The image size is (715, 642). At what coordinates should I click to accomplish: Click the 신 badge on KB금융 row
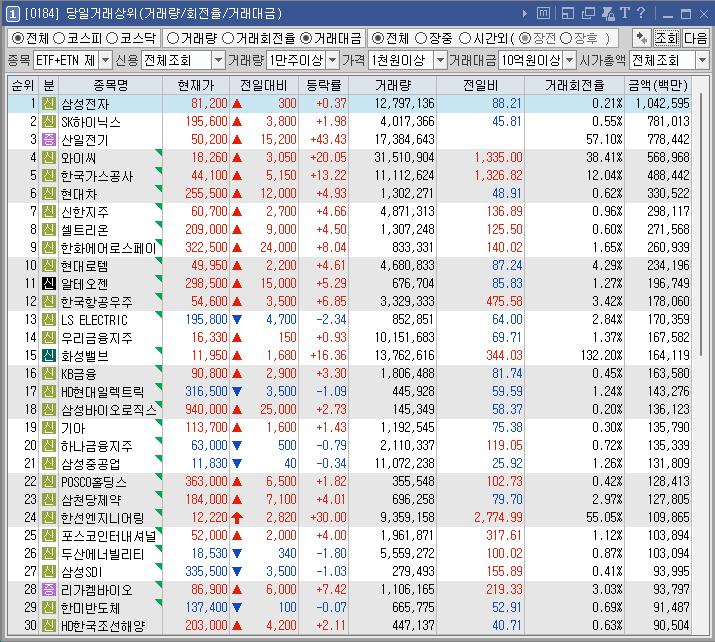pyautogui.click(x=49, y=374)
